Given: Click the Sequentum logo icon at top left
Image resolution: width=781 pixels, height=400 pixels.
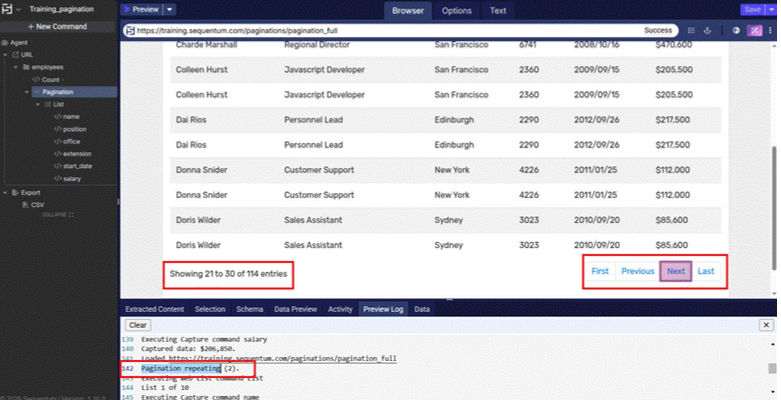Looking at the screenshot, I should pos(8,9).
